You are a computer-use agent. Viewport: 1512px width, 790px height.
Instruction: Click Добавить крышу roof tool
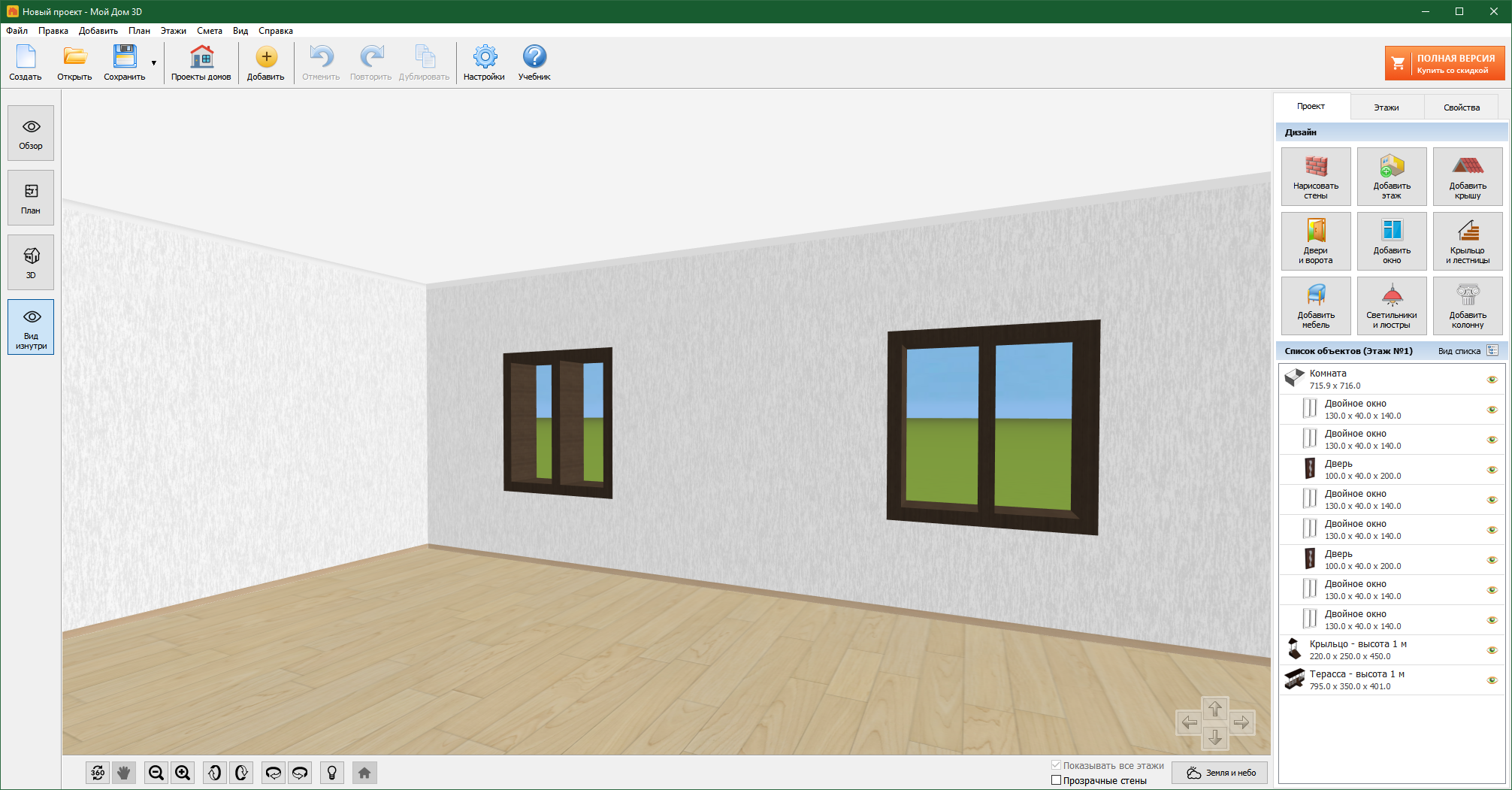click(1468, 177)
